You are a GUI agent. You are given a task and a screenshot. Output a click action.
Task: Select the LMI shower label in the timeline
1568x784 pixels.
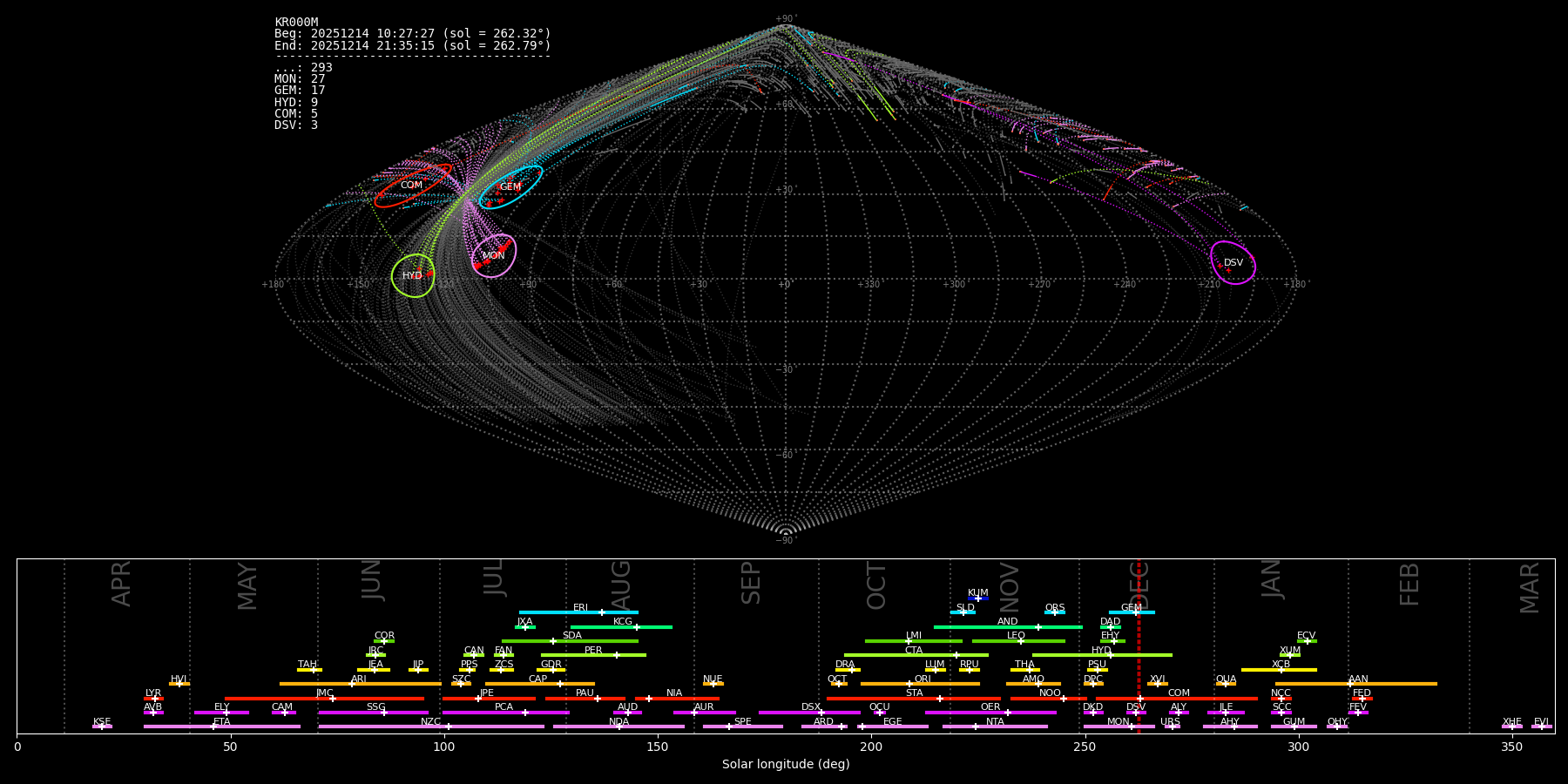(x=913, y=636)
